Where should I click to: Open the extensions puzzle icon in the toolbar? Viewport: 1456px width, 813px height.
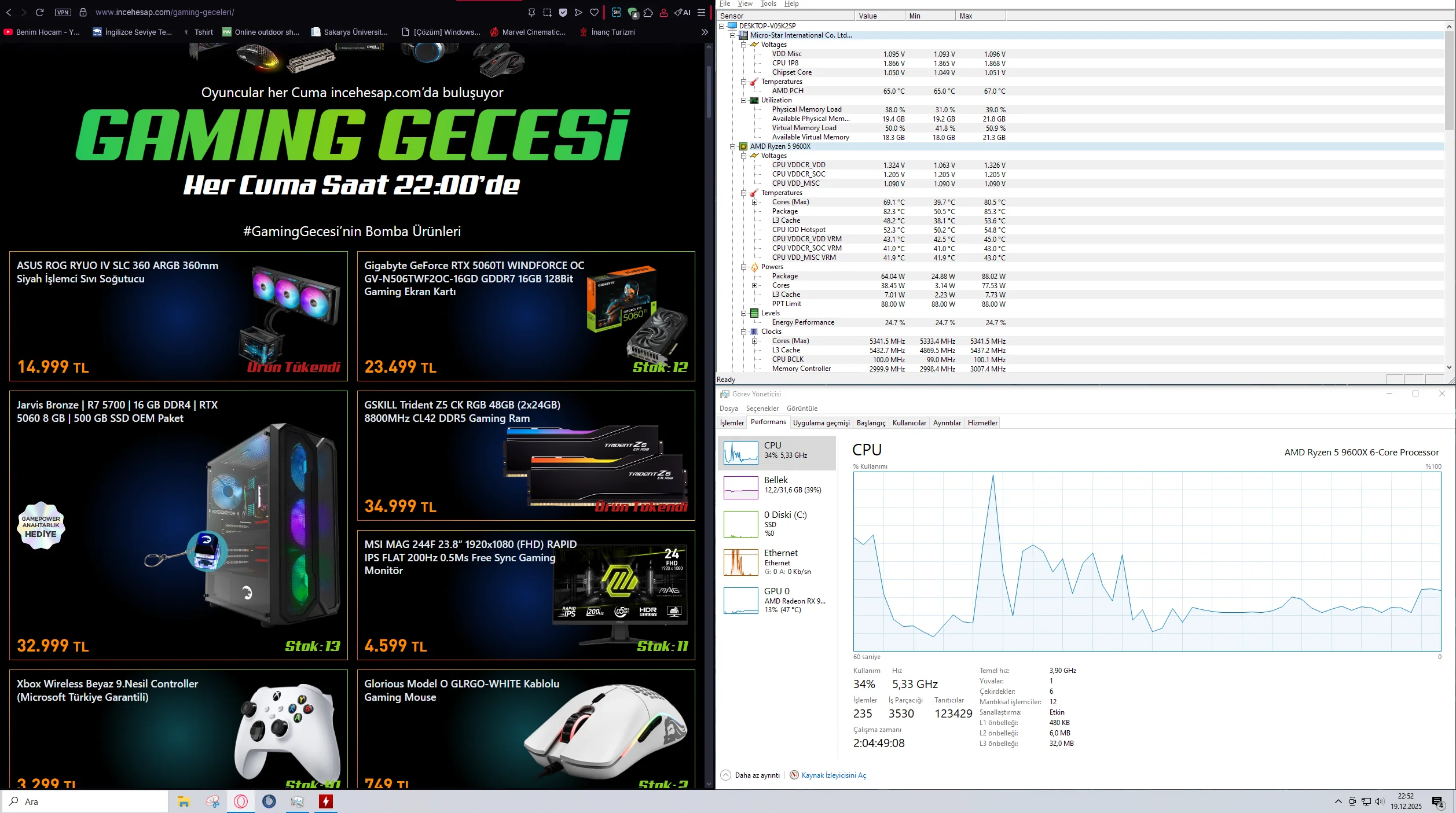647,12
